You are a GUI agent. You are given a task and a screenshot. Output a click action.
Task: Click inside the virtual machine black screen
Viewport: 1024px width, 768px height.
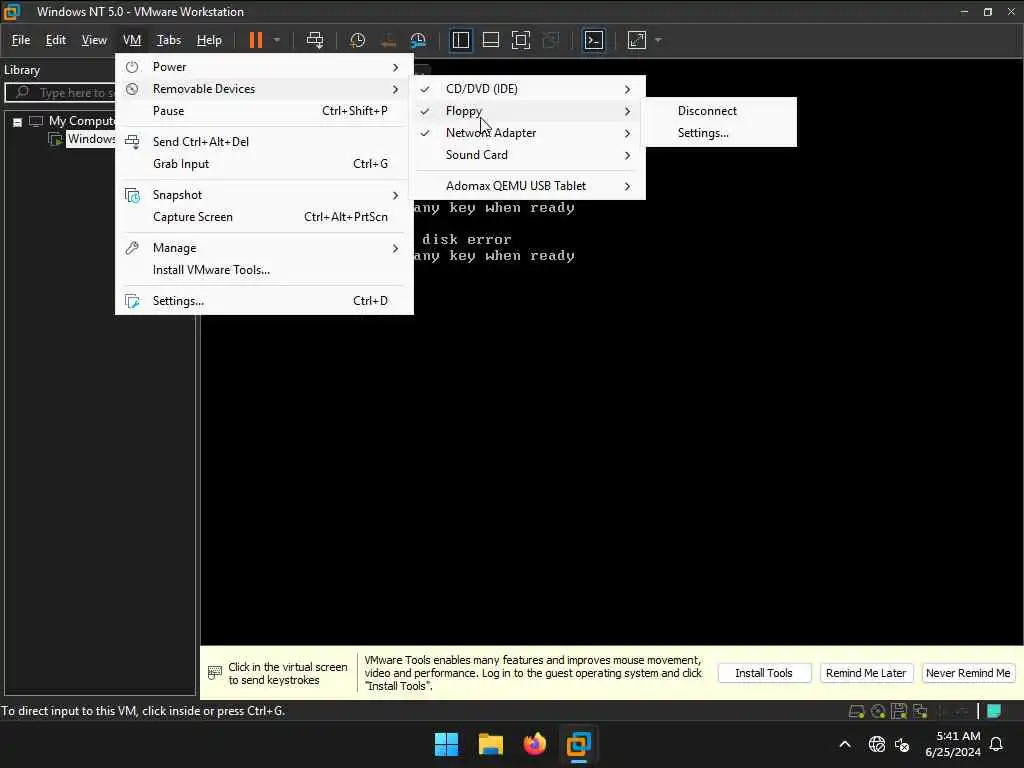(x=611, y=457)
